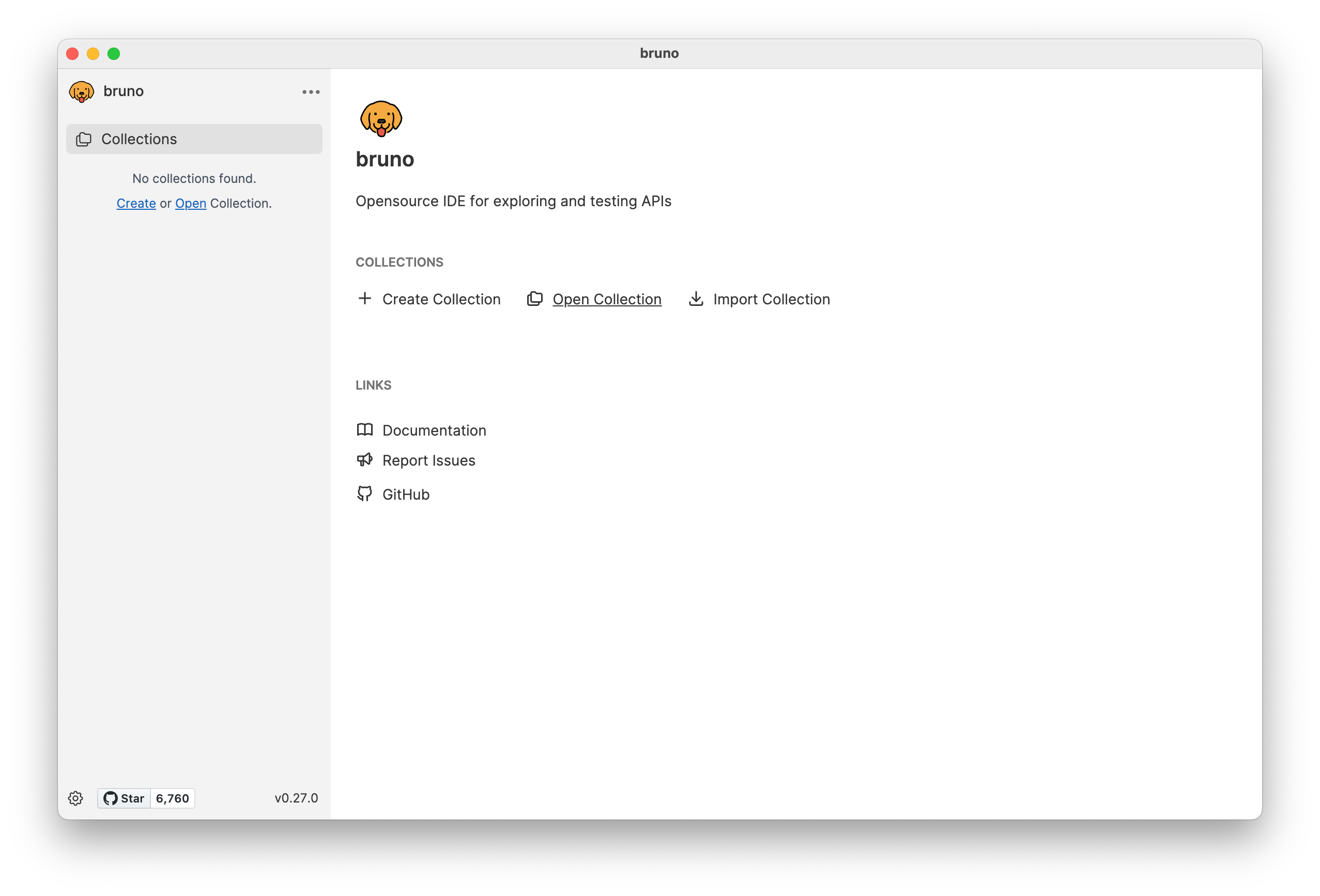Click the LINKS section heading
1320x896 pixels.
click(x=373, y=385)
